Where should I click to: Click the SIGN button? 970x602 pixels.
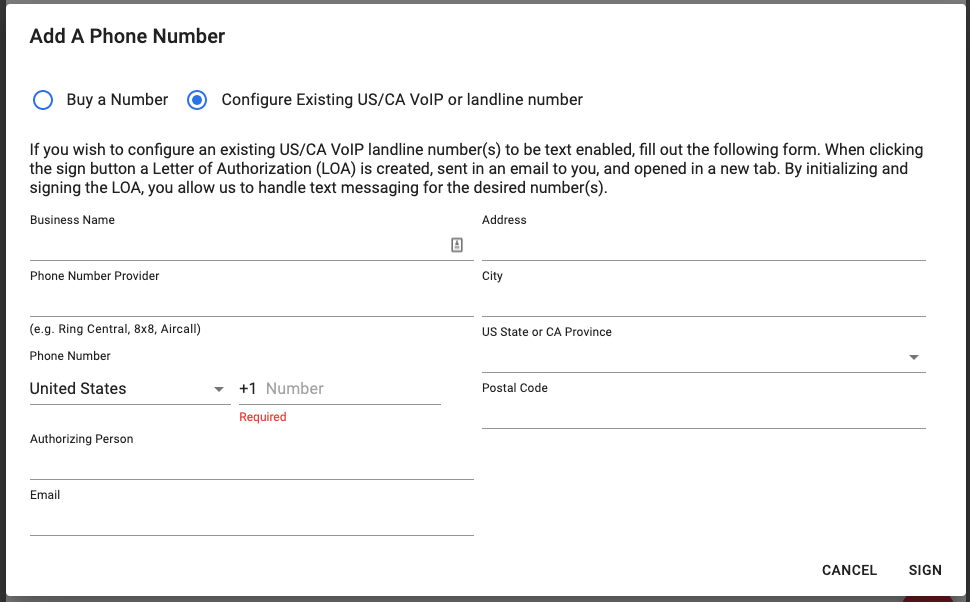[925, 570]
